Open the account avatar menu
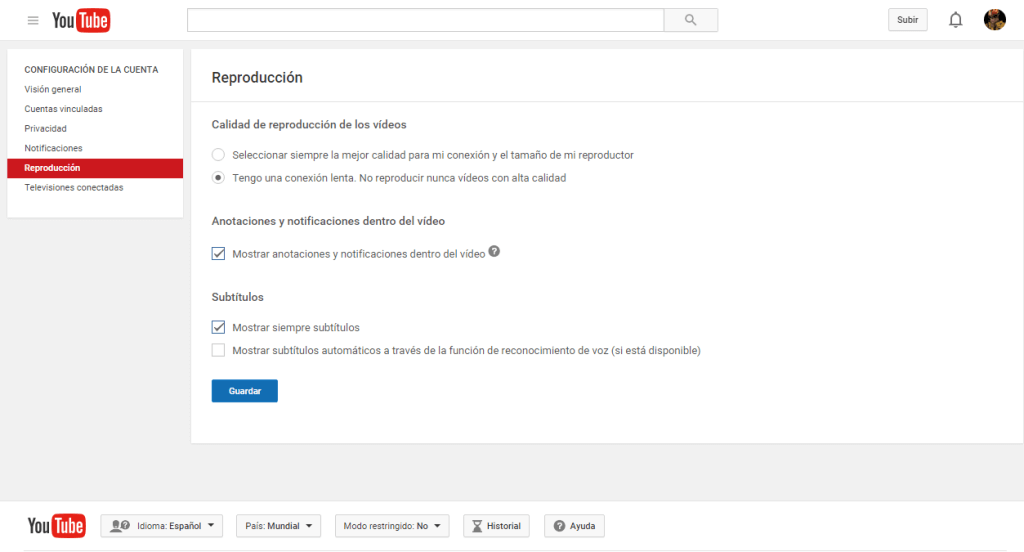This screenshot has height=552, width=1024. pyautogui.click(x=995, y=20)
